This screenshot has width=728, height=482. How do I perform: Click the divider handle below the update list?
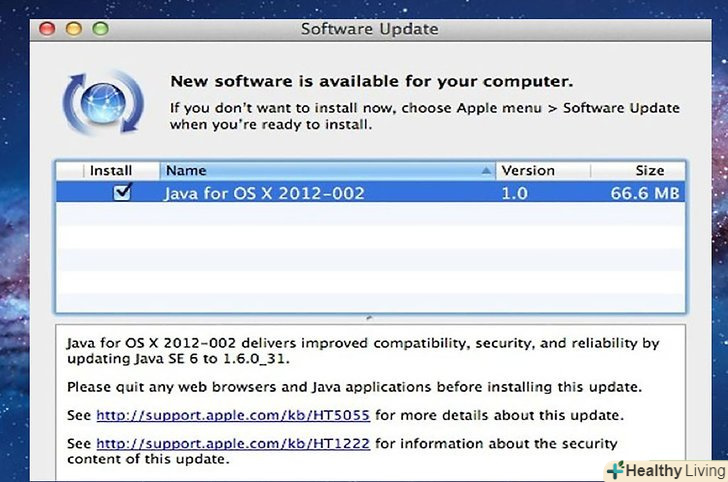coord(370,318)
